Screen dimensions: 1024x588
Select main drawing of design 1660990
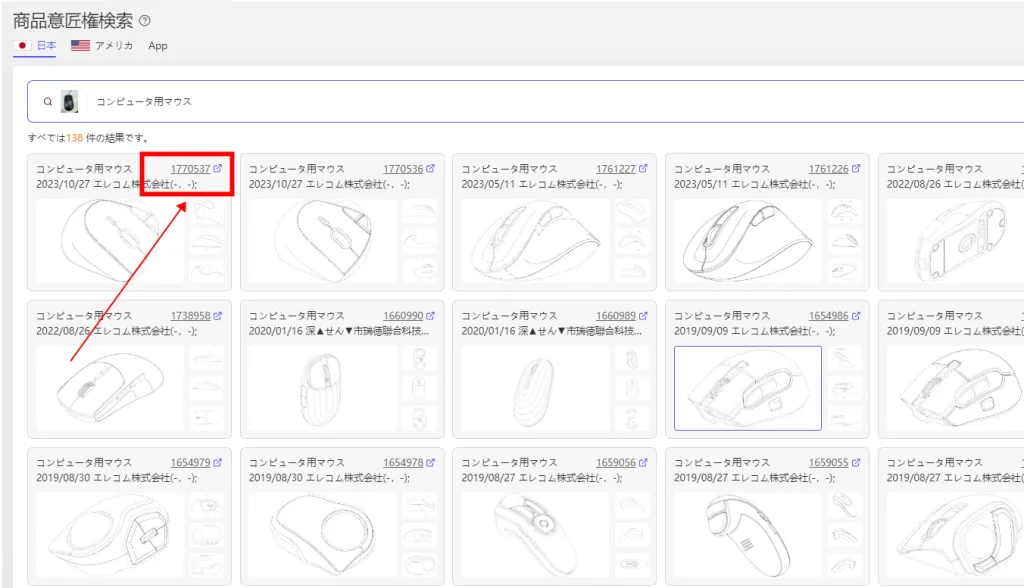323,388
